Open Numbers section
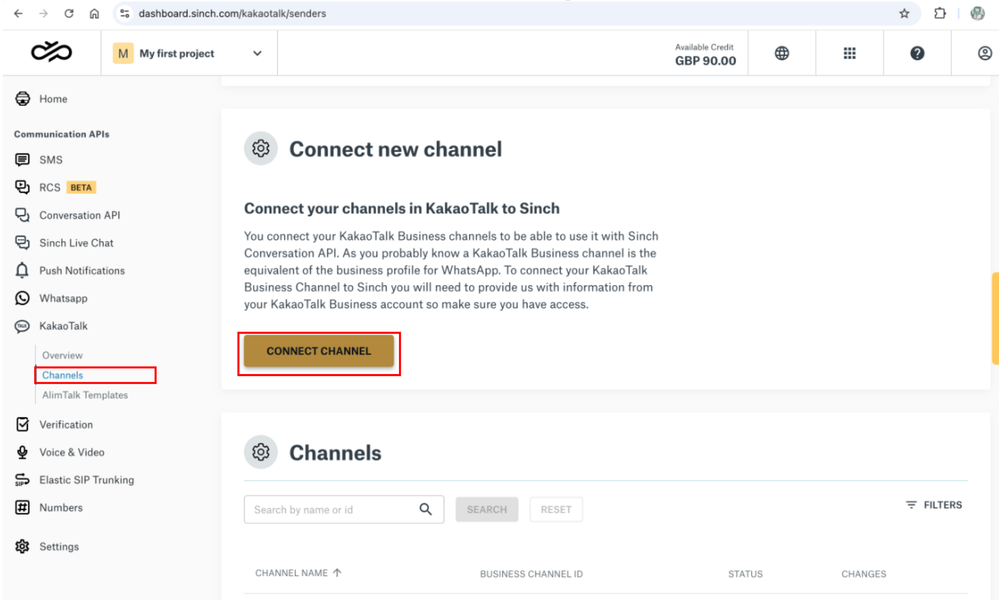Screen dimensions: 999x600 48,508
